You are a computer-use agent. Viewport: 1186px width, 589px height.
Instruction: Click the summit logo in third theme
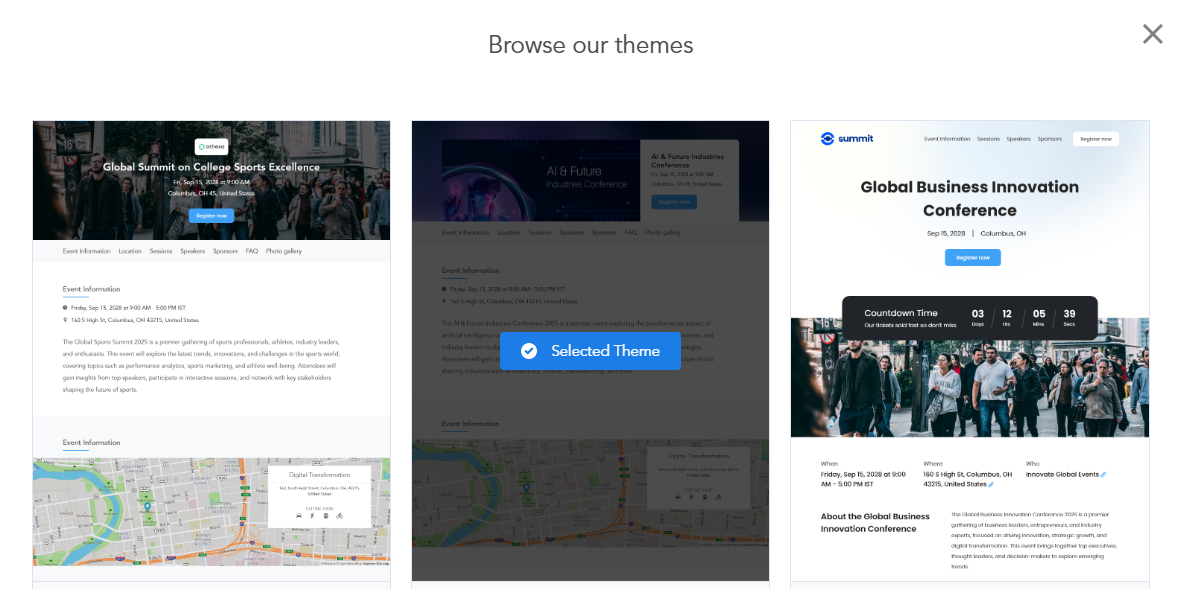pos(846,139)
